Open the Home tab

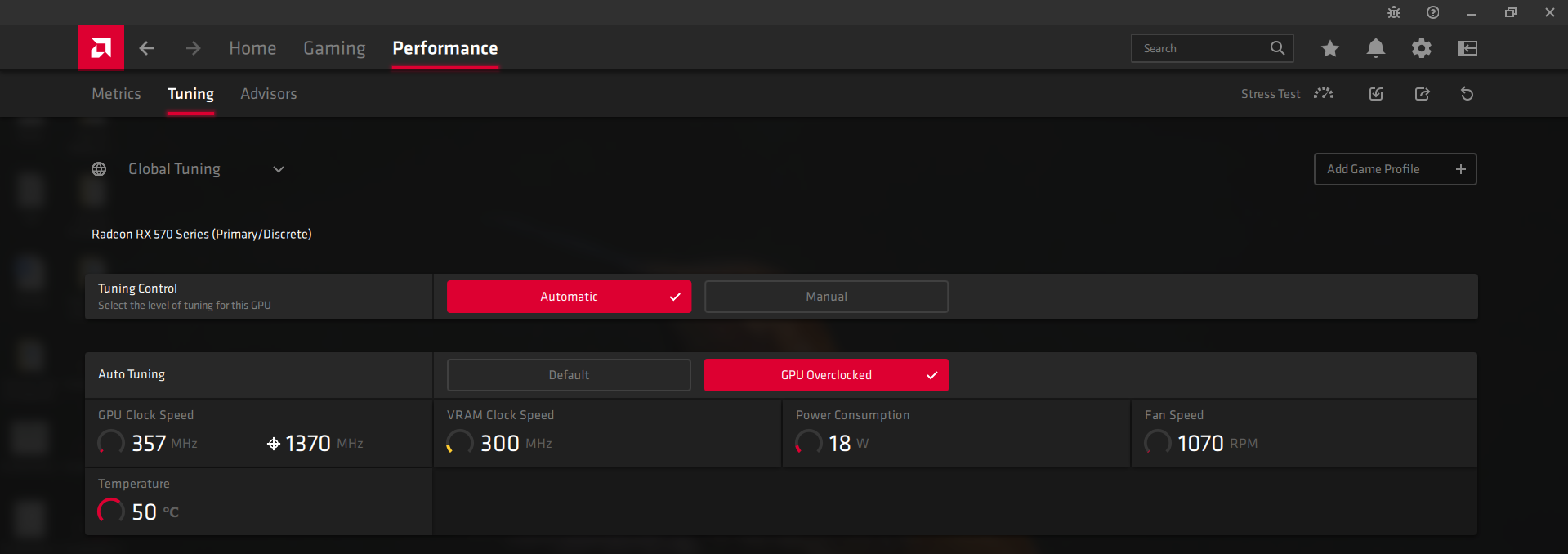coord(252,48)
